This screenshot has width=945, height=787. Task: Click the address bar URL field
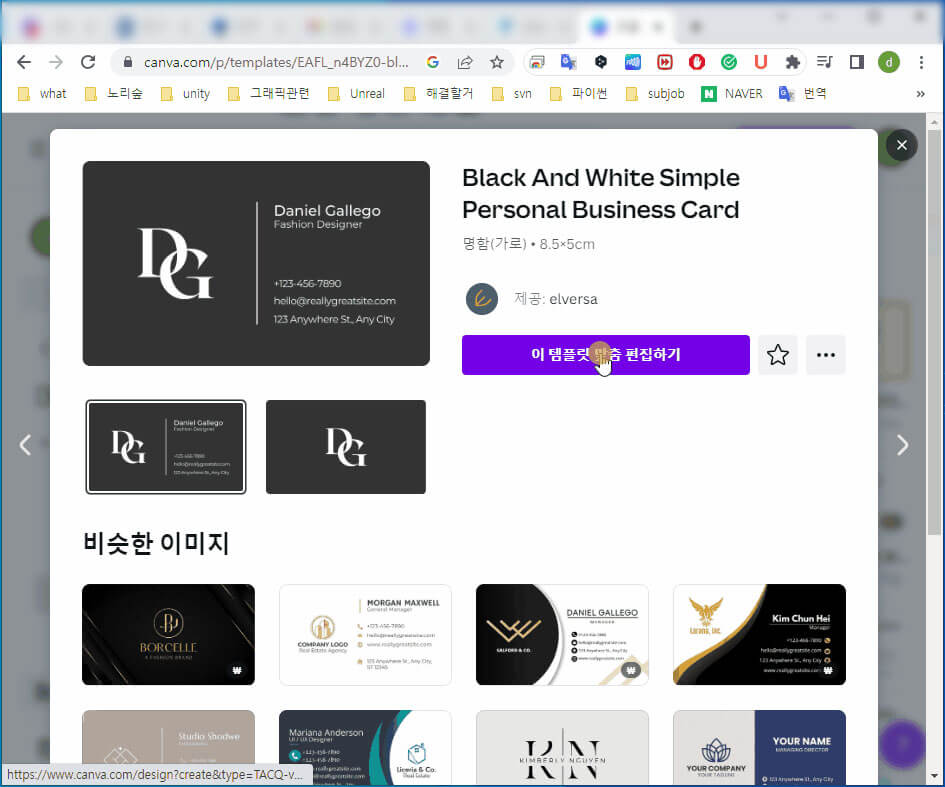[x=275, y=62]
